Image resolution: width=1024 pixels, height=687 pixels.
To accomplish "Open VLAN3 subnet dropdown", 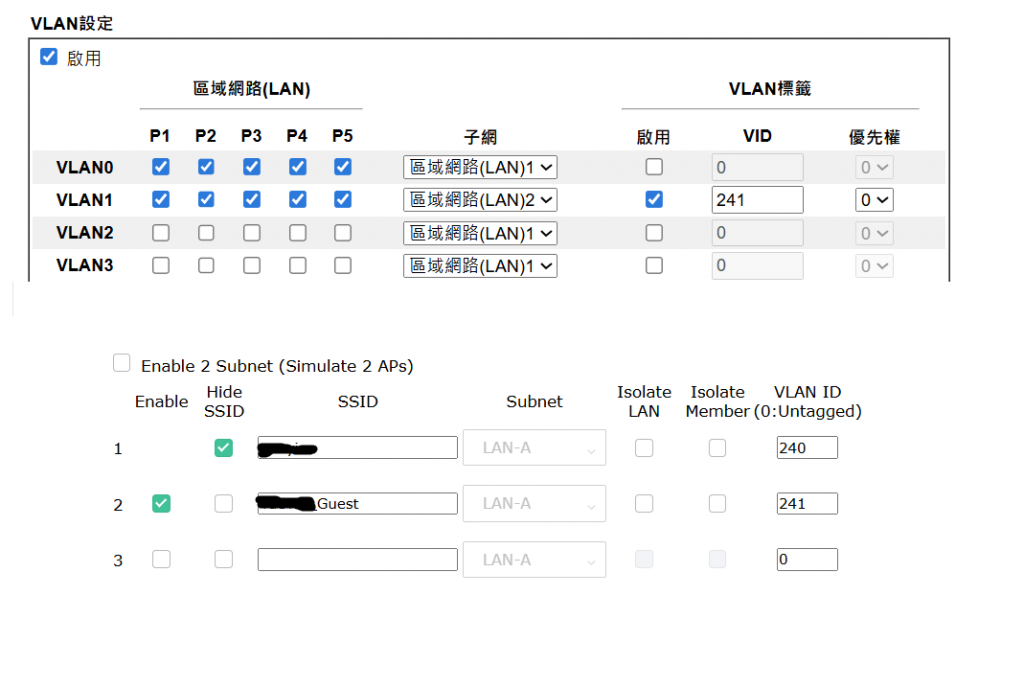I will click(480, 266).
